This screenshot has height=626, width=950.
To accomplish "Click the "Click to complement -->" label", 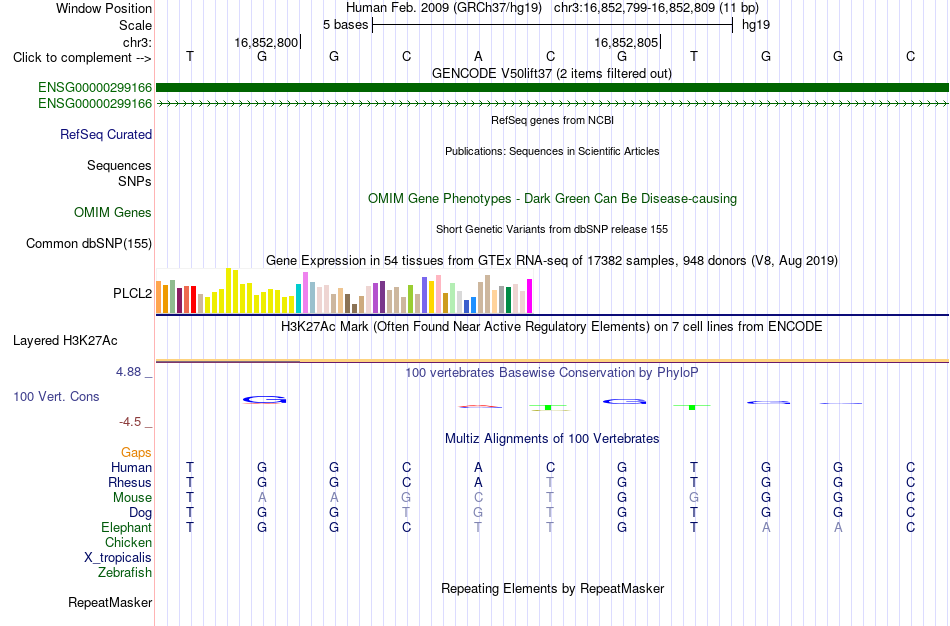I will pos(82,58).
